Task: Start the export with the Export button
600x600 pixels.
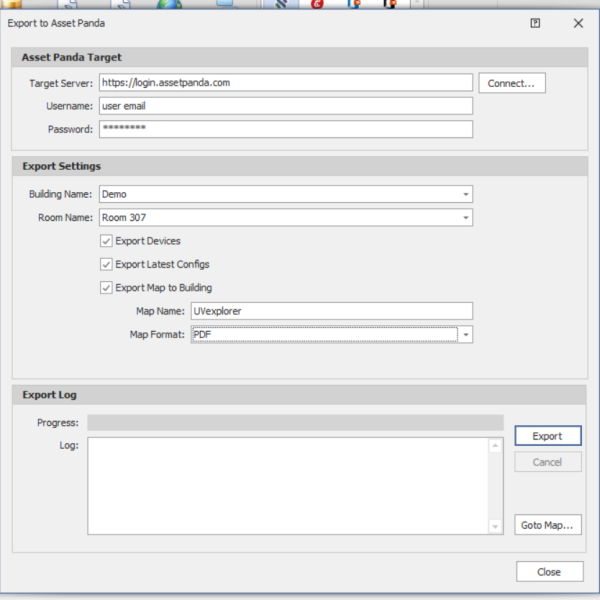Action: click(x=548, y=436)
